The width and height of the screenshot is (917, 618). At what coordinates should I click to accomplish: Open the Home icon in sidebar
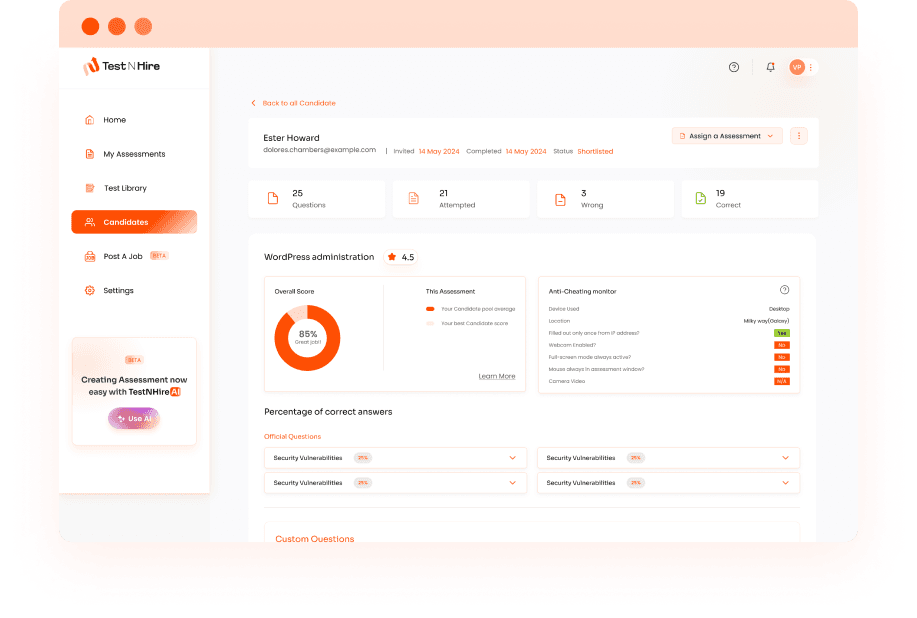click(x=89, y=120)
